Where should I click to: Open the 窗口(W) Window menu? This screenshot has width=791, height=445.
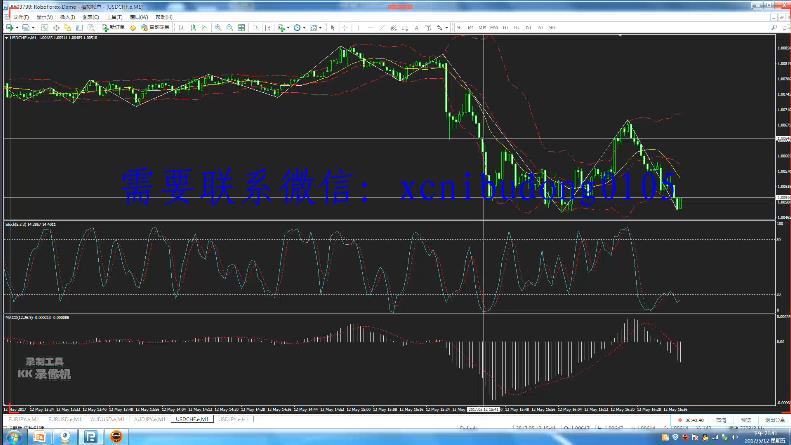(139, 17)
